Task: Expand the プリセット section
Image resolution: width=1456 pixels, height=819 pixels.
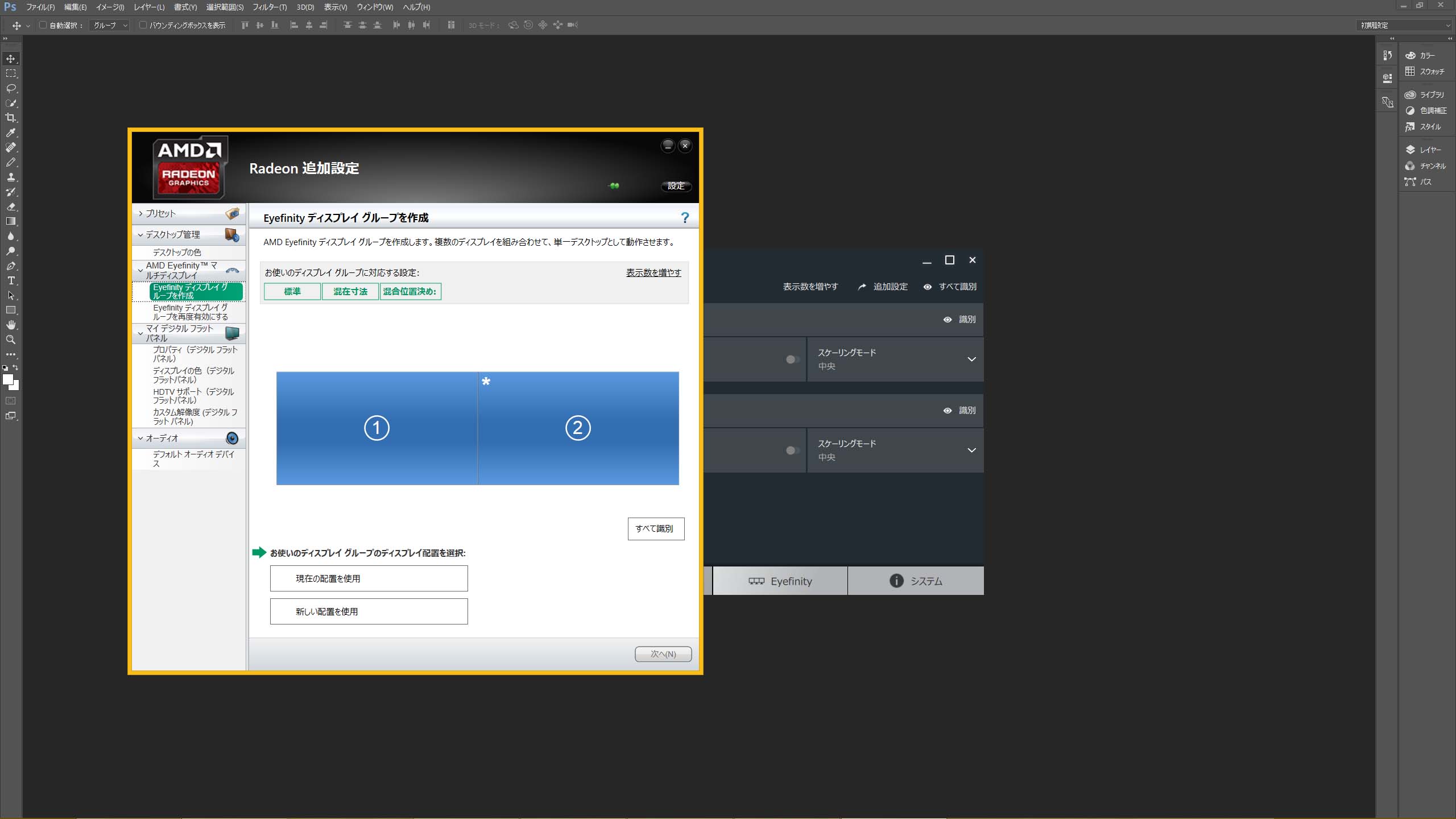Action: 189,213
